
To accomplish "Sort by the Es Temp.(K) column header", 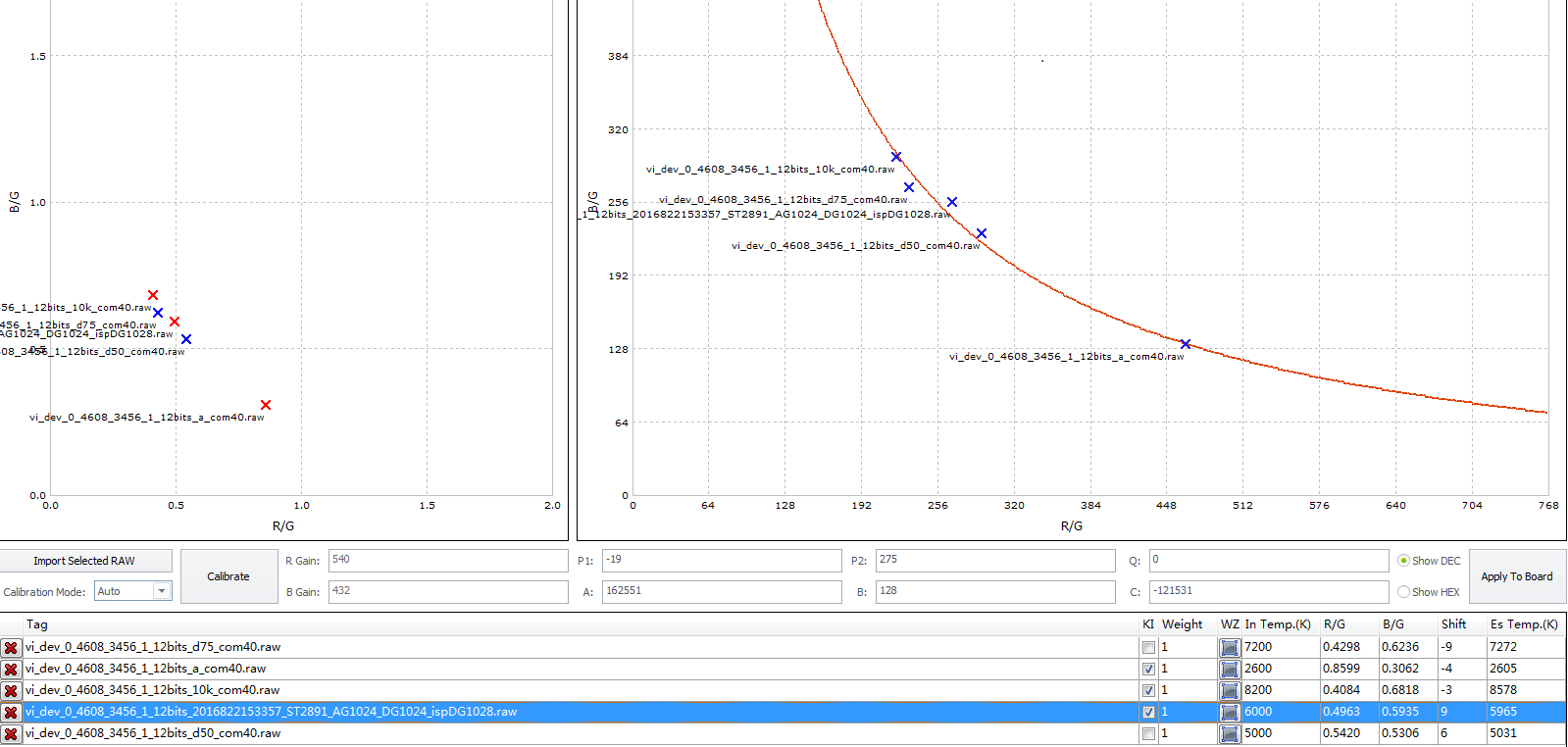I will (x=1523, y=624).
